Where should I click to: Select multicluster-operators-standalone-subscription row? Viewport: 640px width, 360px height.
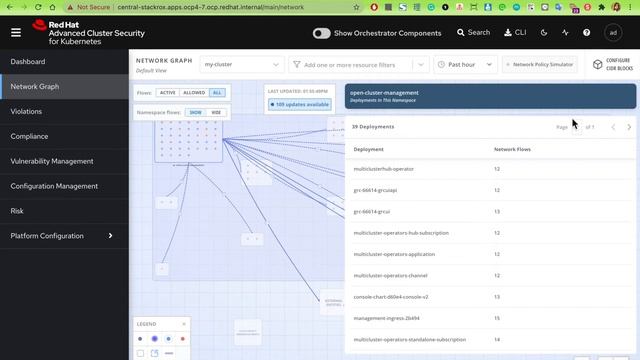pyautogui.click(x=490, y=340)
